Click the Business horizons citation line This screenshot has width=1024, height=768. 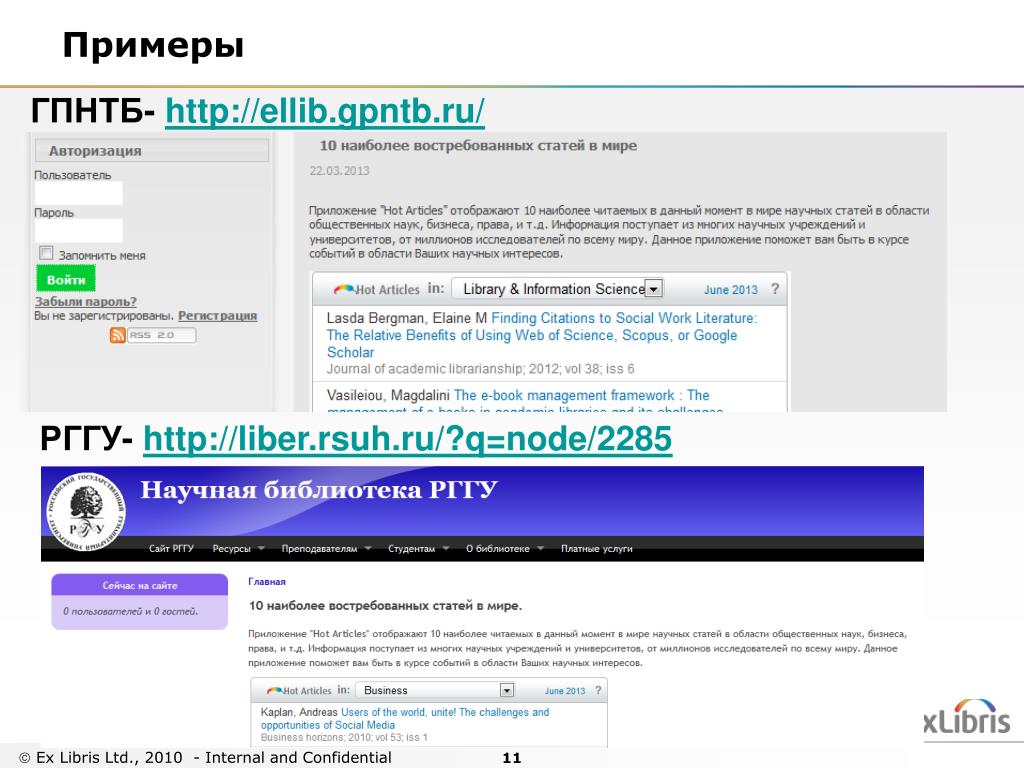(344, 737)
